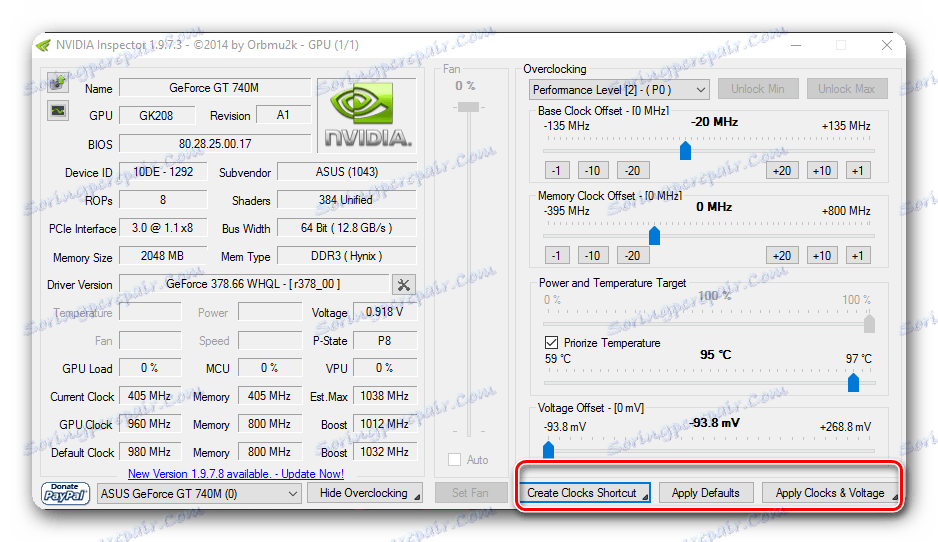Click the BIOS 80.28.25.00.17 field
This screenshot has height=542, width=938.
tap(215, 144)
